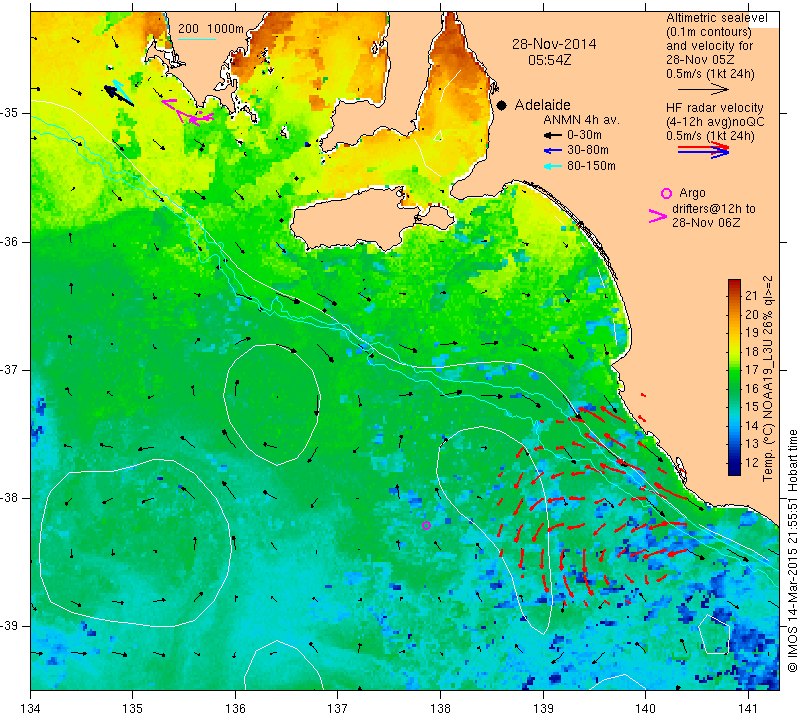Click the magenta drifter track near 135.5 longitude

click(187, 111)
